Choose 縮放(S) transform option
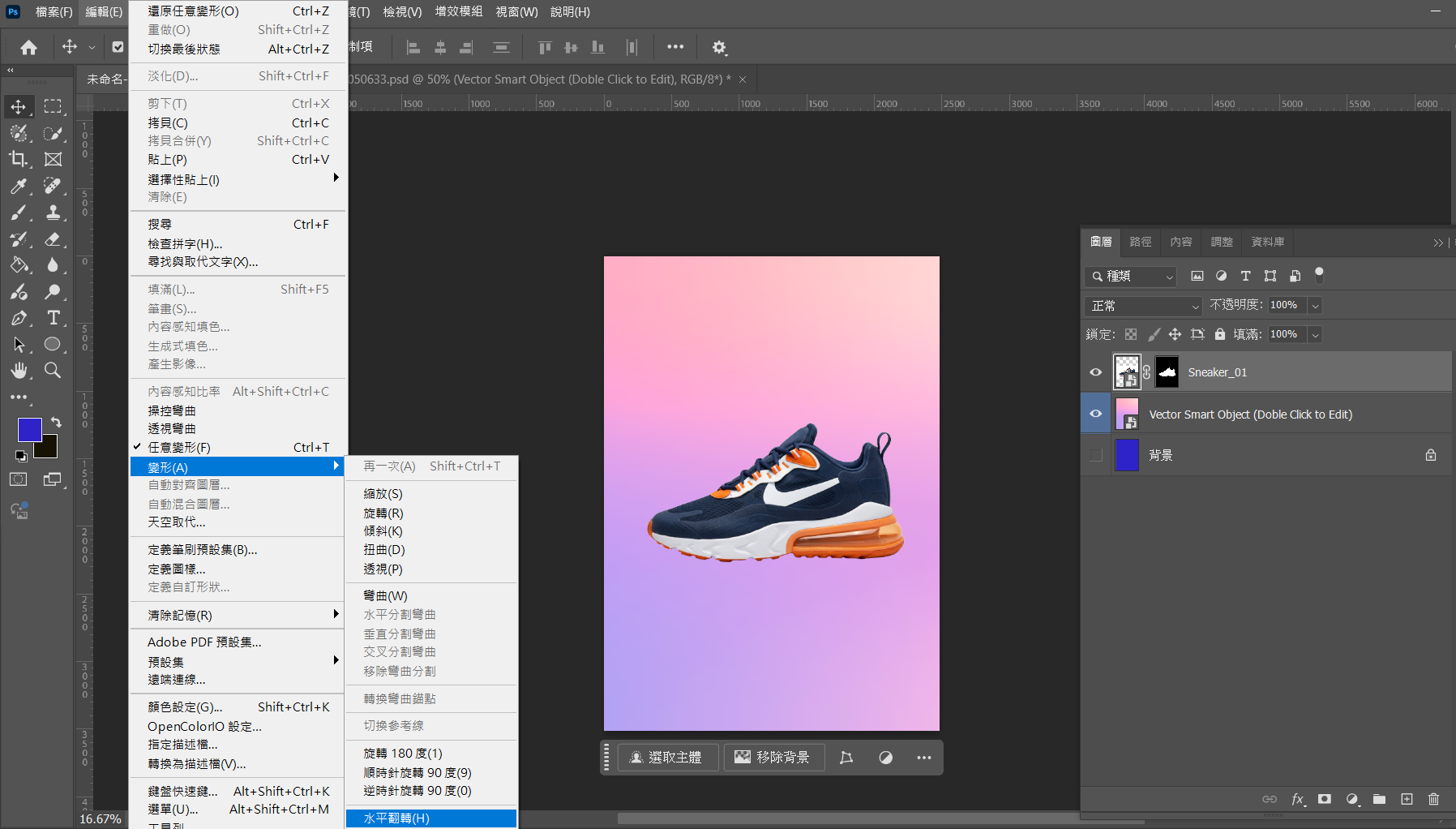 point(431,494)
